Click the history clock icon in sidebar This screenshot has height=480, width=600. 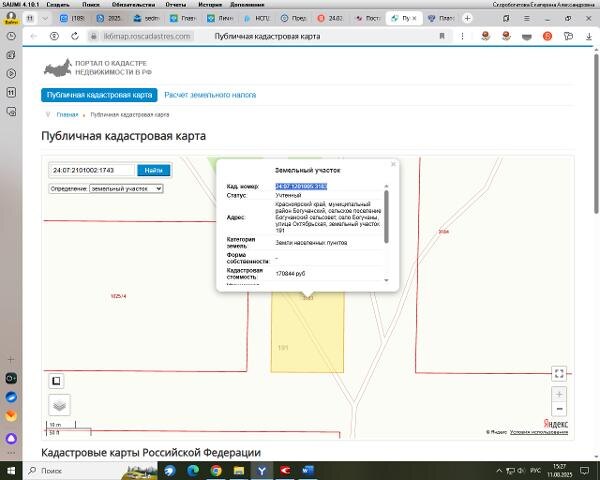click(x=11, y=36)
